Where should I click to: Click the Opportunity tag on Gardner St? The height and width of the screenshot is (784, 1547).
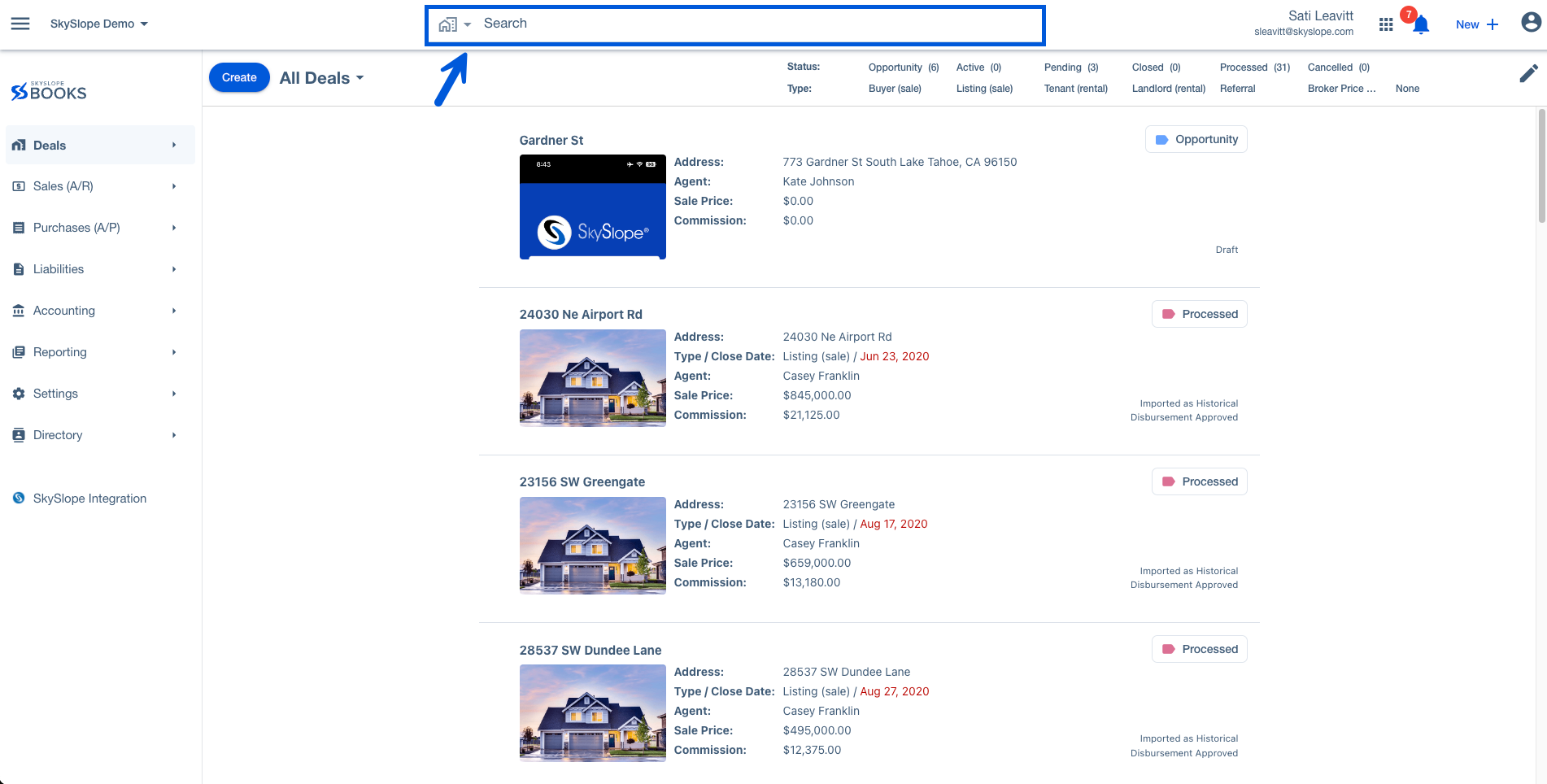[1196, 139]
